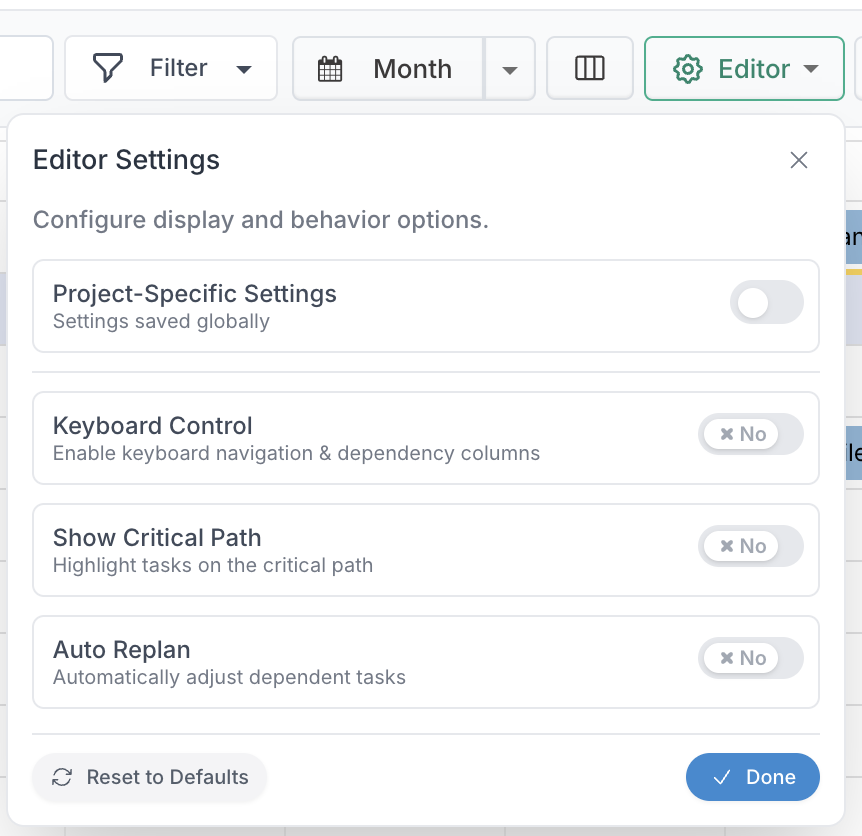Expand the Filter dropdown caret
862x836 pixels.
244,70
